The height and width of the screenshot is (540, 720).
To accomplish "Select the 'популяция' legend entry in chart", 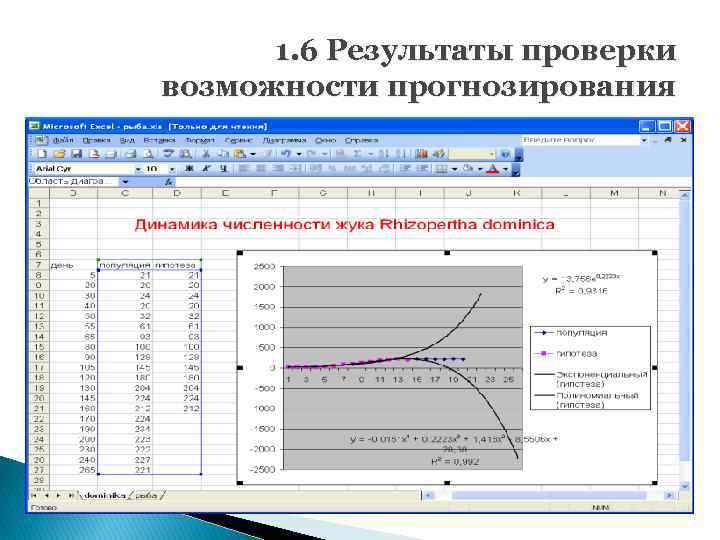I will pyautogui.click(x=571, y=332).
